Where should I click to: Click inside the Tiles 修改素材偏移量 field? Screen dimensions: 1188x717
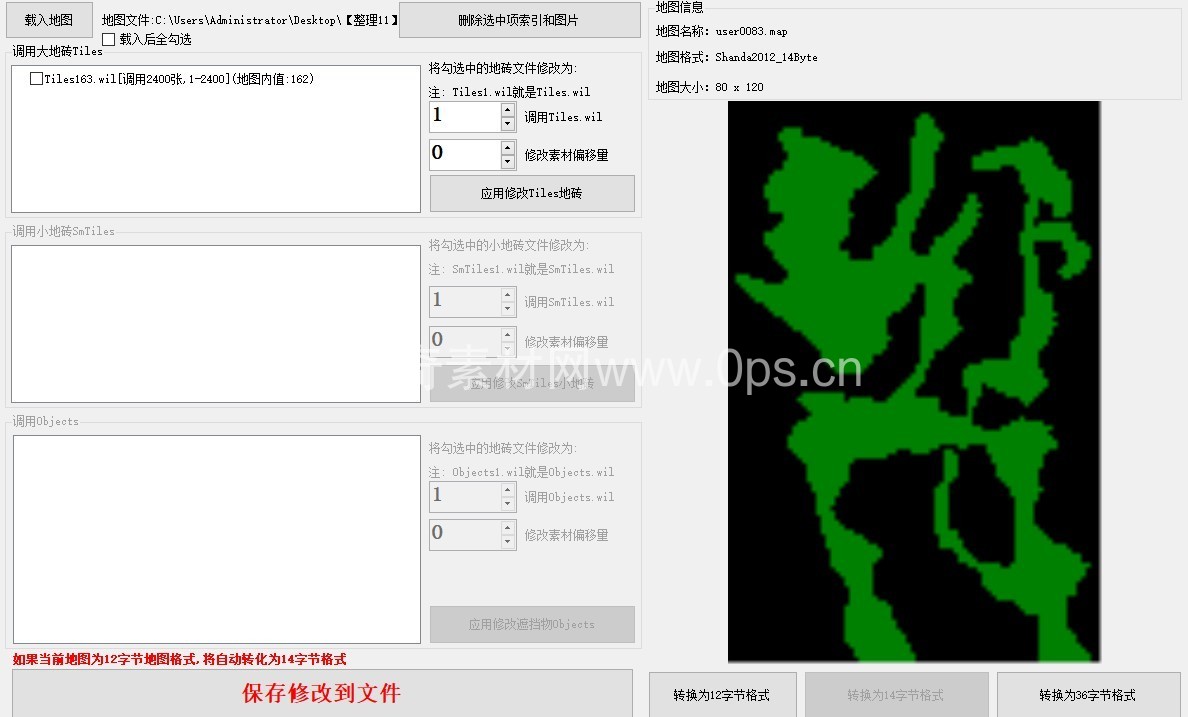(x=464, y=155)
